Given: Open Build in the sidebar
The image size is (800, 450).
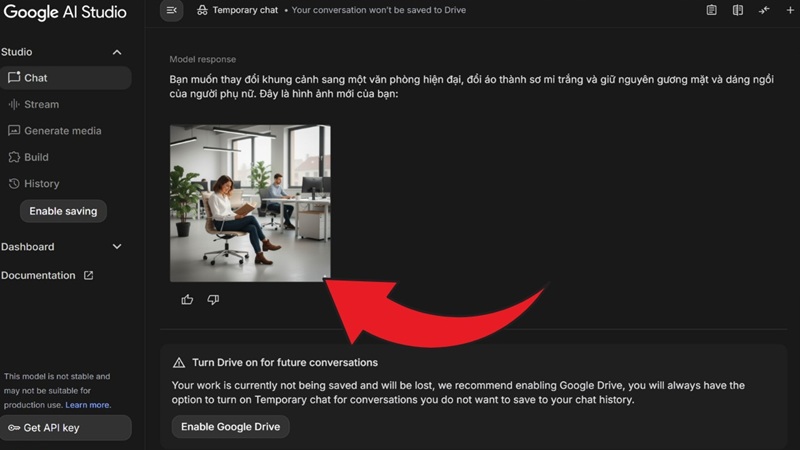Looking at the screenshot, I should coord(65,157).
